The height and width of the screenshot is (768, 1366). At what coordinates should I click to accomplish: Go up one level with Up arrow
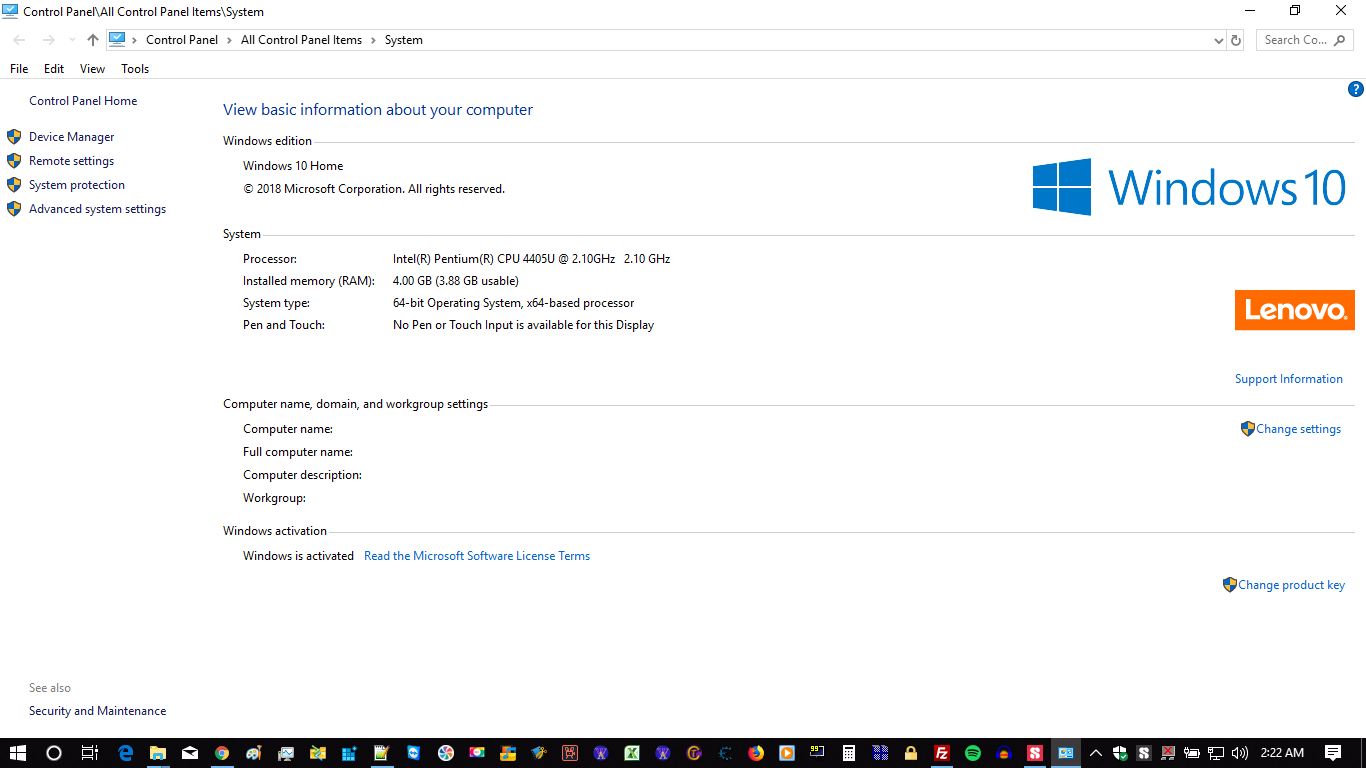pos(93,40)
